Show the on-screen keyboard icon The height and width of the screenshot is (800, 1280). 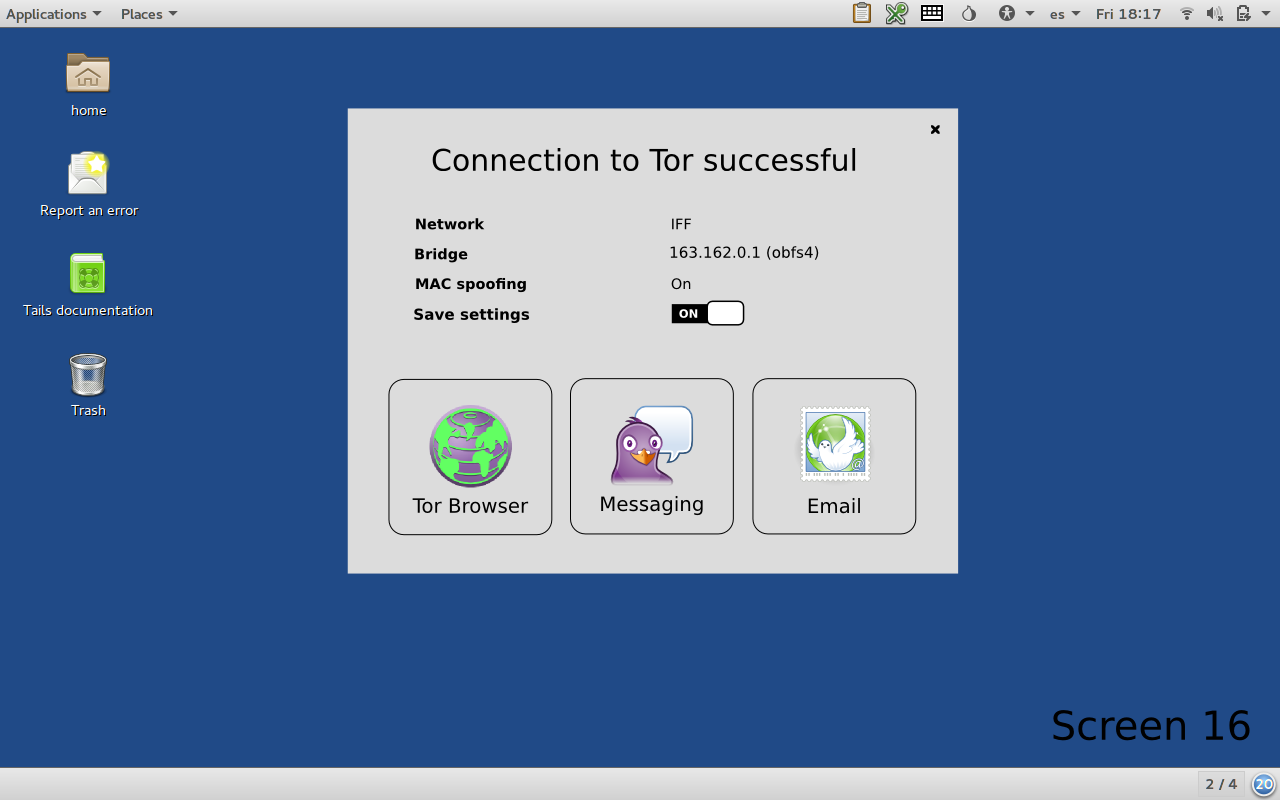(932, 14)
